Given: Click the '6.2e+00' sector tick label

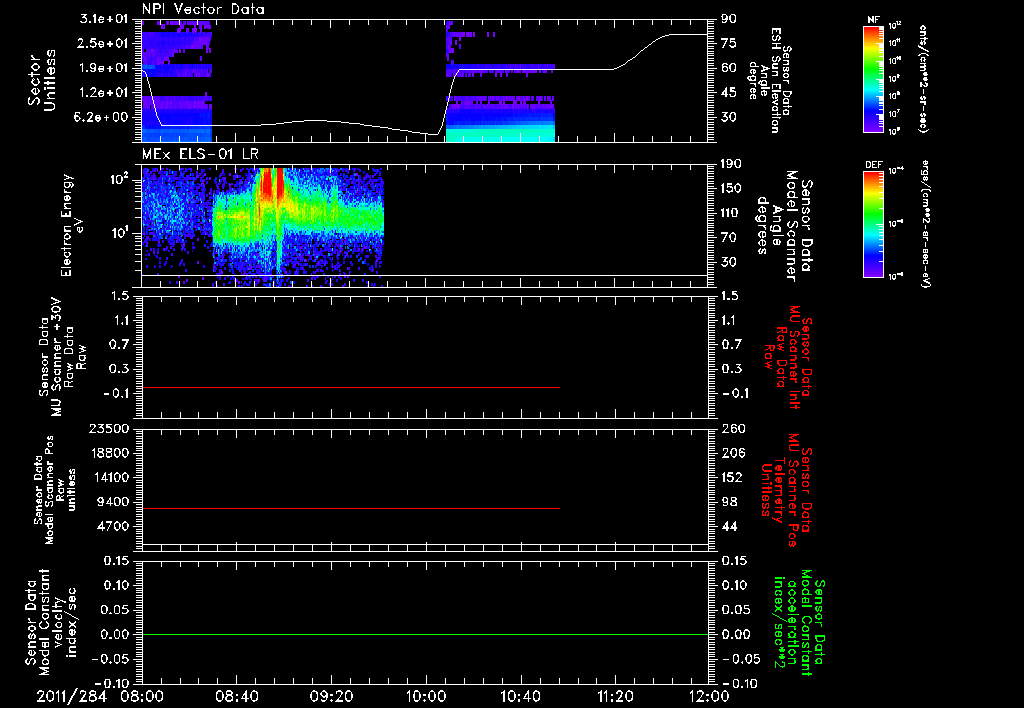Looking at the screenshot, I should pos(100,118).
